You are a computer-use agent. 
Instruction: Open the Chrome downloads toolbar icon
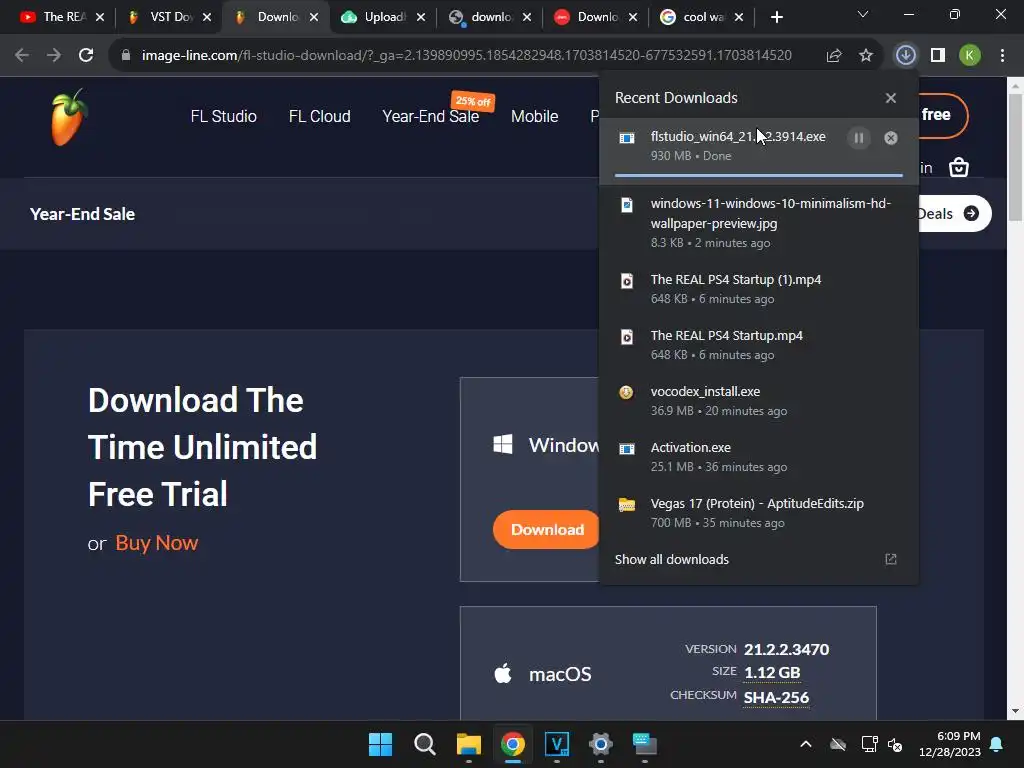point(905,55)
